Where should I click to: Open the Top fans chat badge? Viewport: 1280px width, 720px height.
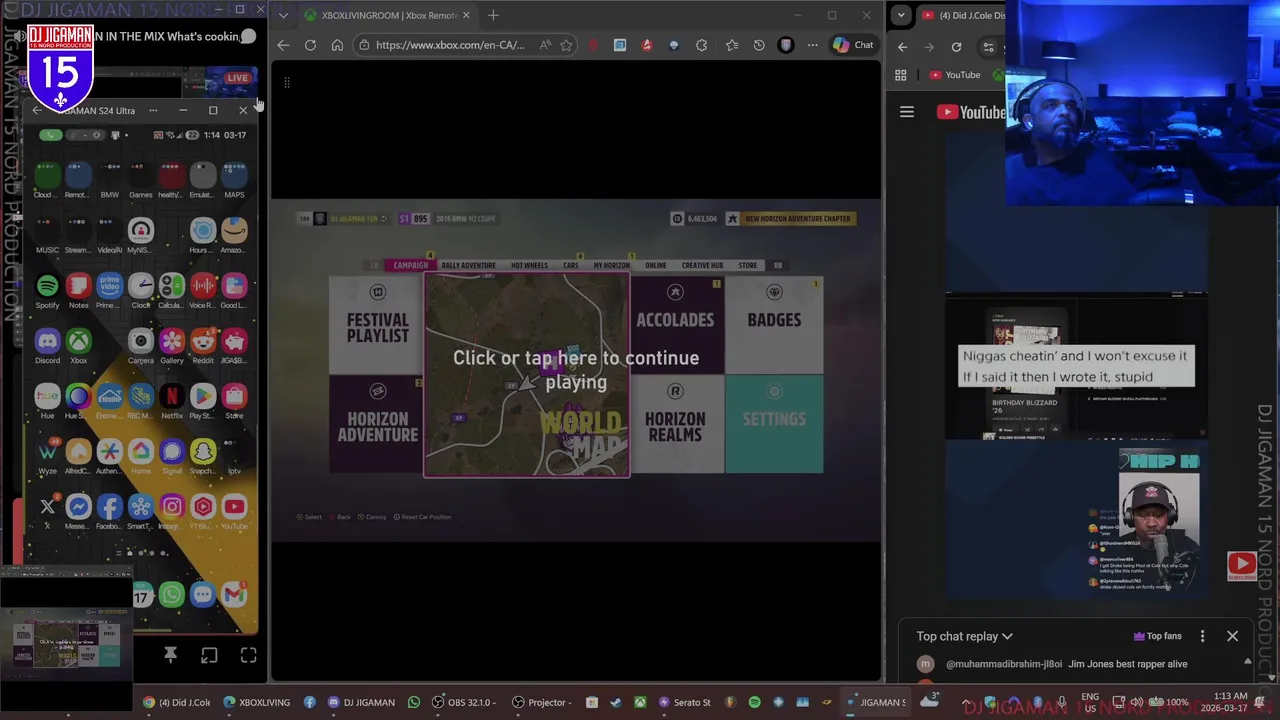point(1157,636)
